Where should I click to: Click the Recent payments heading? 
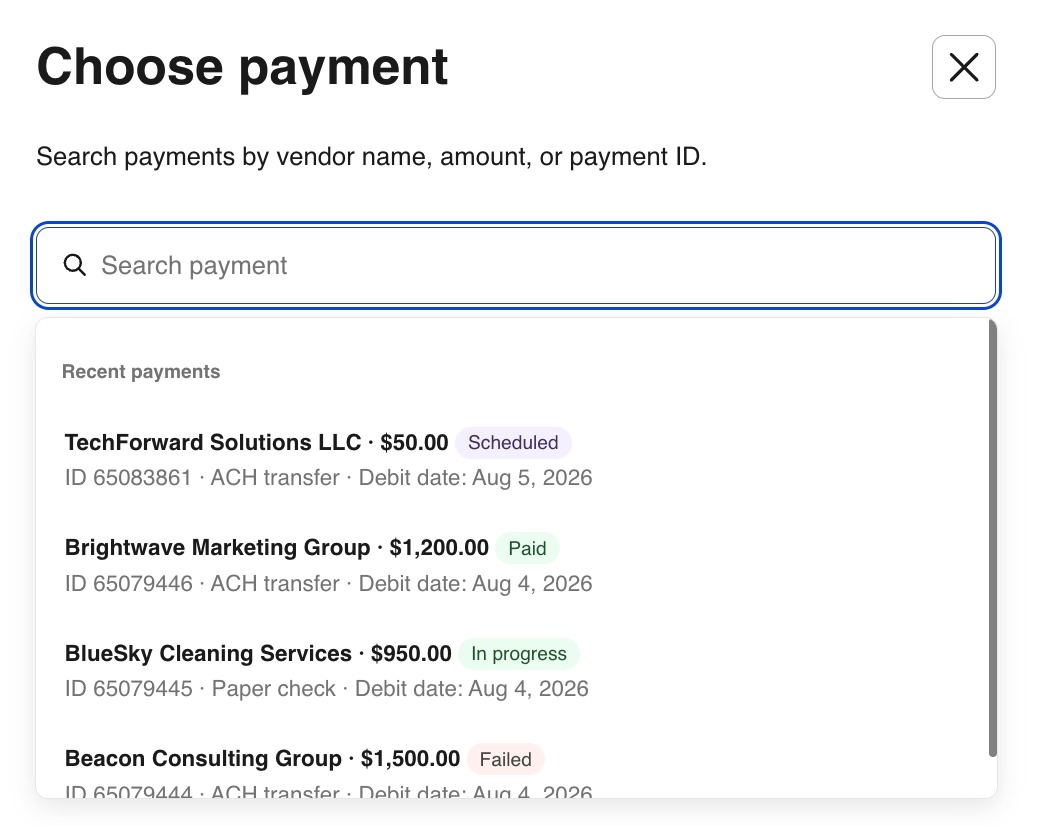coord(141,371)
